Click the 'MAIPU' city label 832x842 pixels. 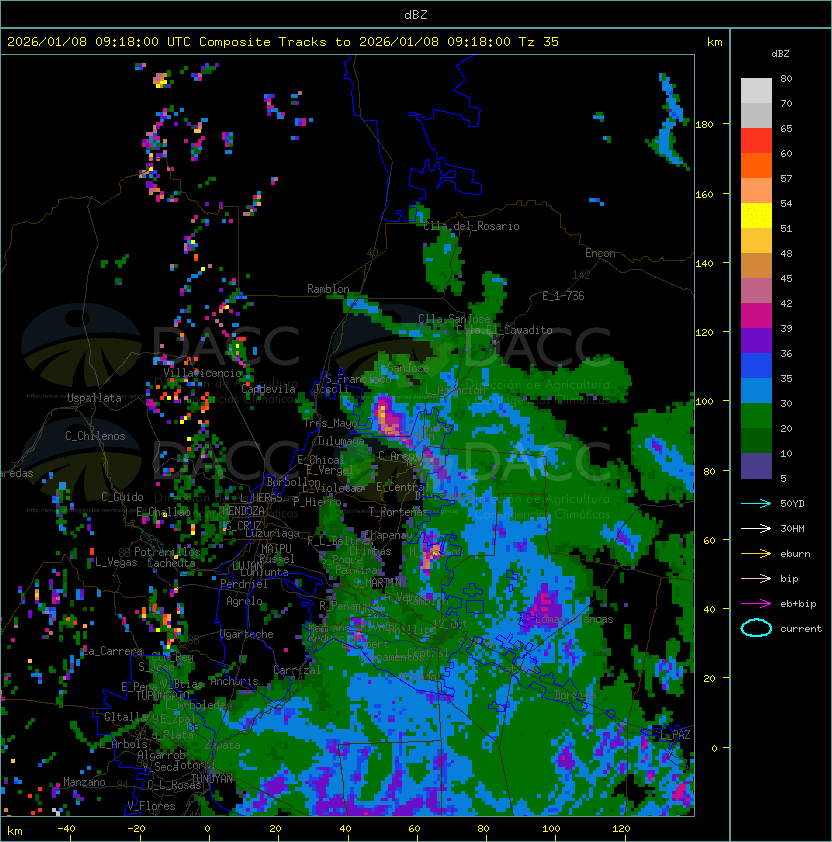click(x=276, y=549)
